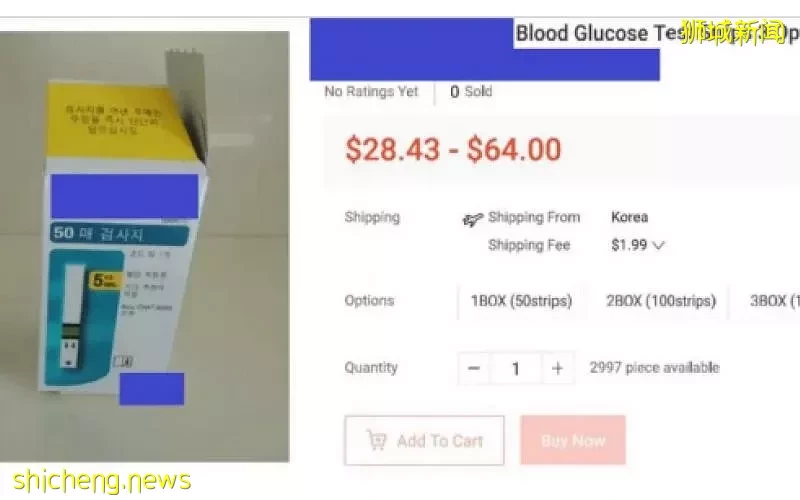Decrease quantity with the minus button
The height and width of the screenshot is (500, 800).
pos(474,368)
